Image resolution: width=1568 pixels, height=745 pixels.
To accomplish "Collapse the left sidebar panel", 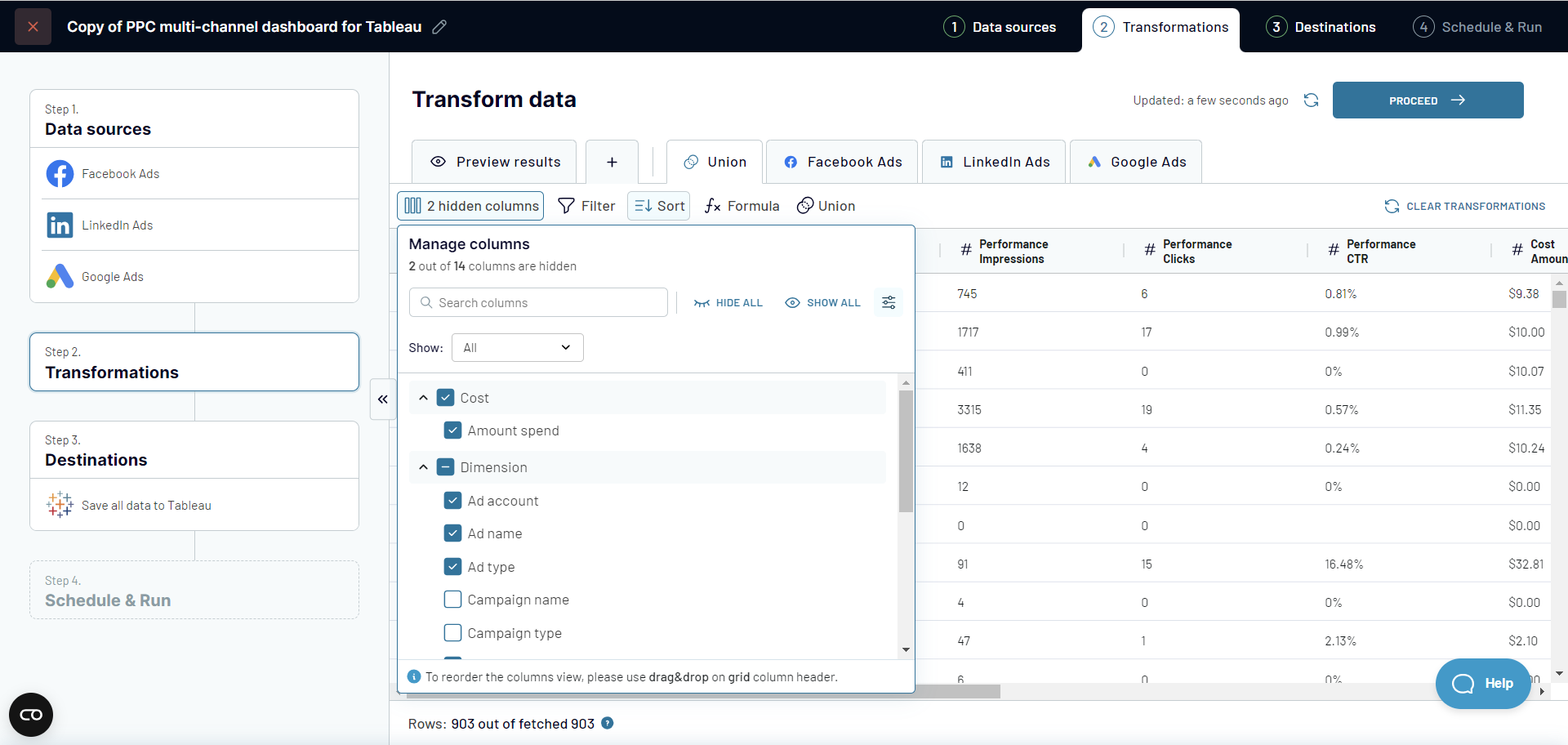I will [382, 399].
